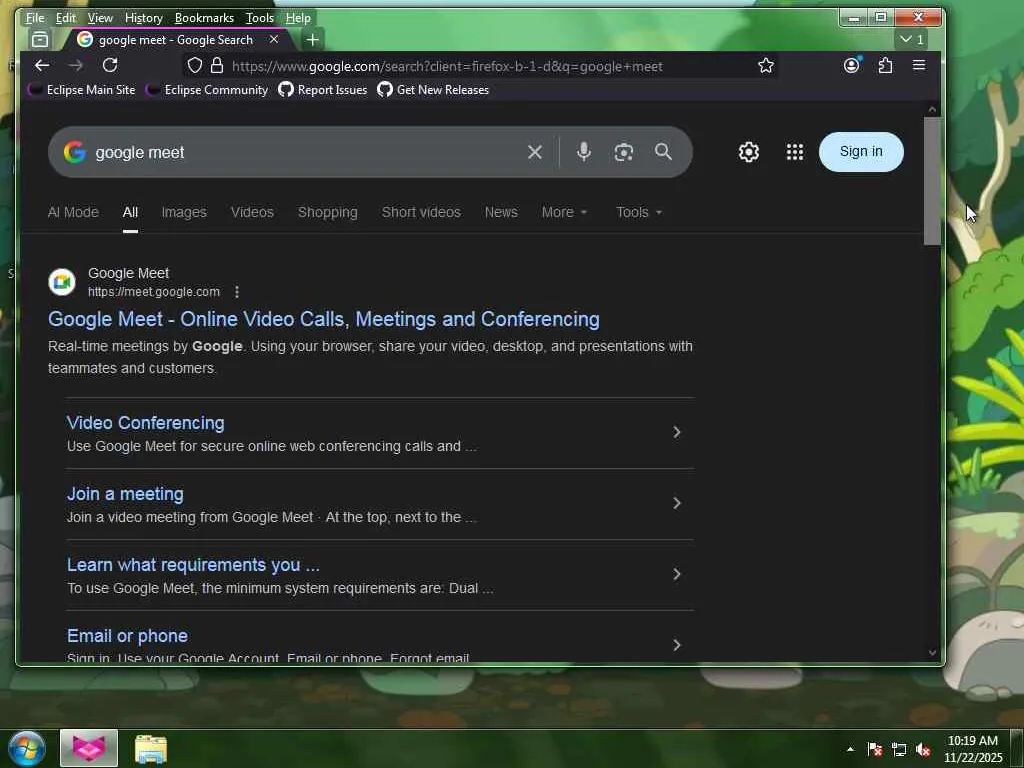The image size is (1024, 768).
Task: Click the forward navigation arrow
Action: pyautogui.click(x=76, y=65)
